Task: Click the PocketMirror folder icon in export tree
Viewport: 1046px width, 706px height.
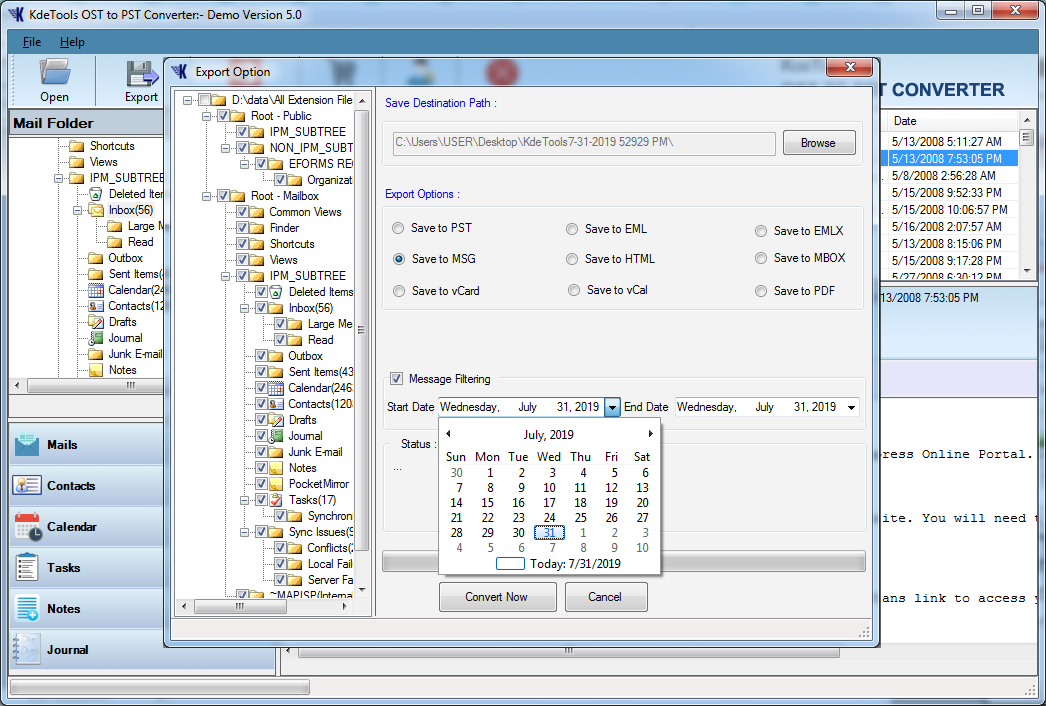Action: [x=276, y=484]
